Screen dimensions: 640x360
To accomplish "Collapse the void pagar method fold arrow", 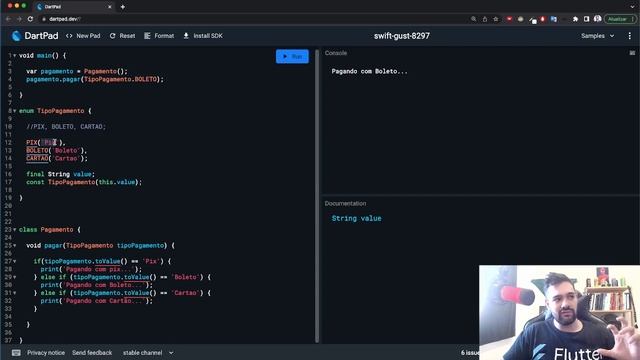I will click(x=15, y=246).
